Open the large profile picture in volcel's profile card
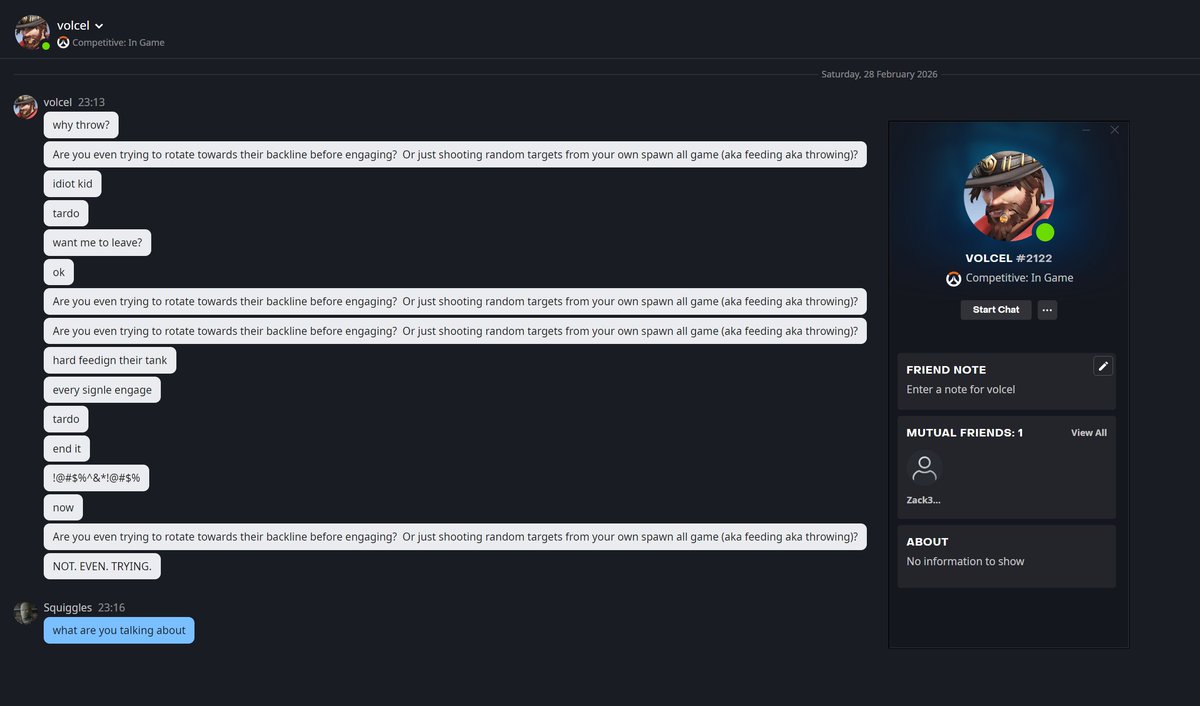This screenshot has height=706, width=1200. point(1008,196)
